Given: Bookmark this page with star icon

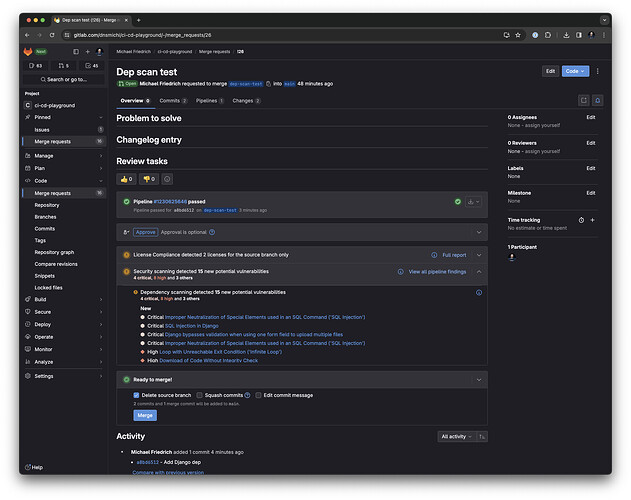Looking at the screenshot, I should (x=518, y=35).
